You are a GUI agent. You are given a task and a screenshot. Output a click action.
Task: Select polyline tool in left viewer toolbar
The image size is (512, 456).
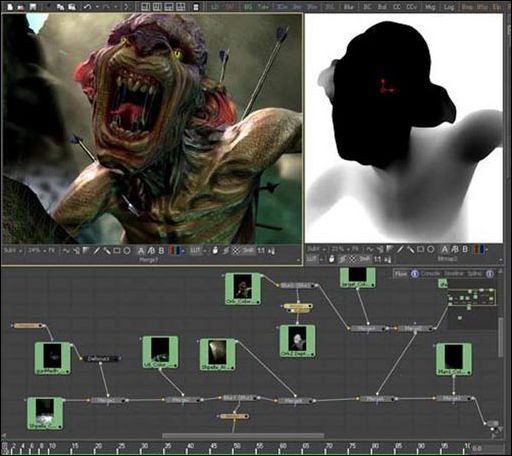(66, 251)
